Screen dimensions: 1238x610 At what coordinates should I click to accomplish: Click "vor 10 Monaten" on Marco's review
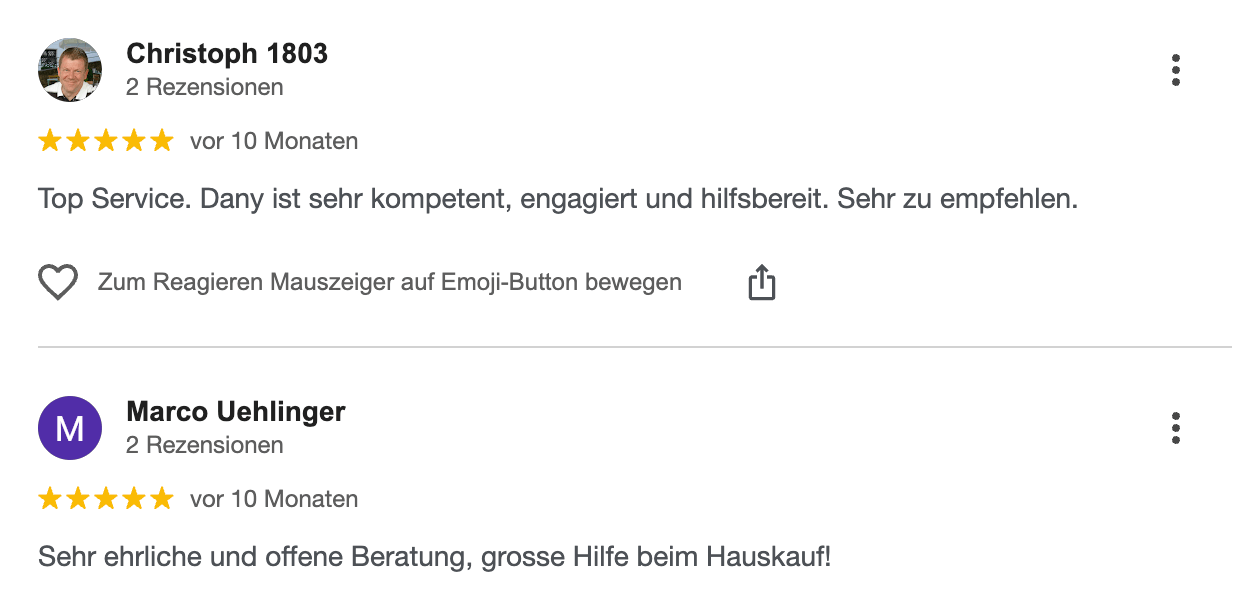274,499
